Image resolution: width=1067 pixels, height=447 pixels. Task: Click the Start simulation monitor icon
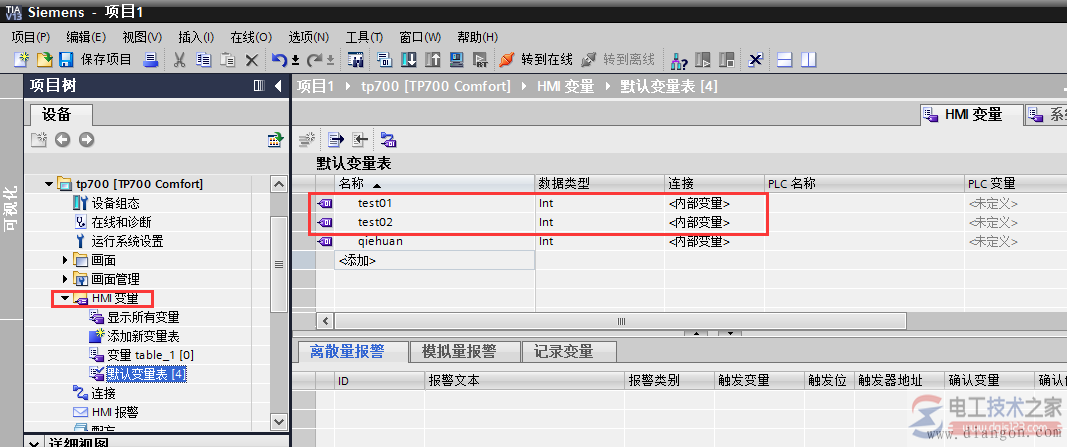[457, 60]
